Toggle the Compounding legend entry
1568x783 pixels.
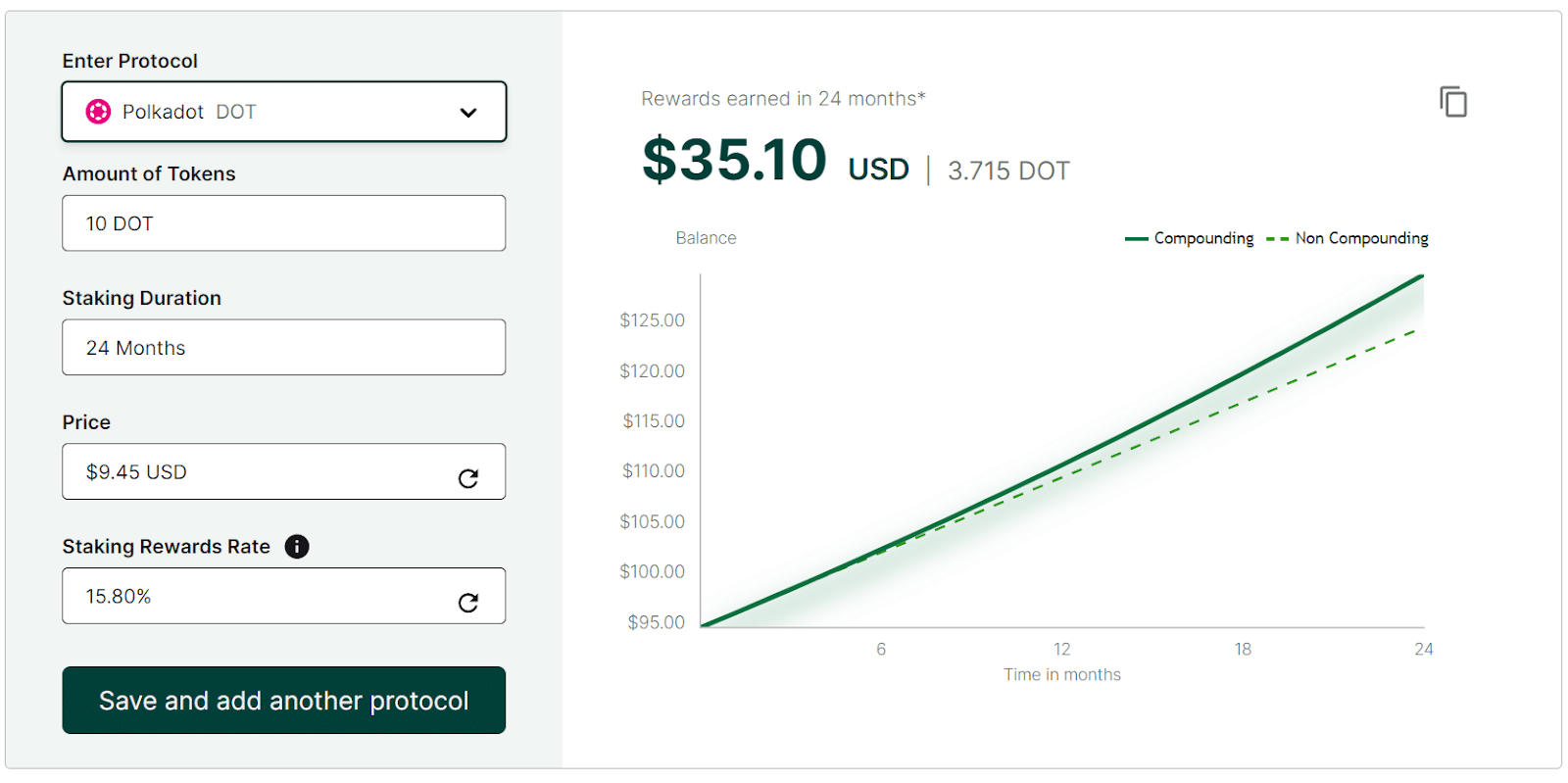[x=1190, y=238]
